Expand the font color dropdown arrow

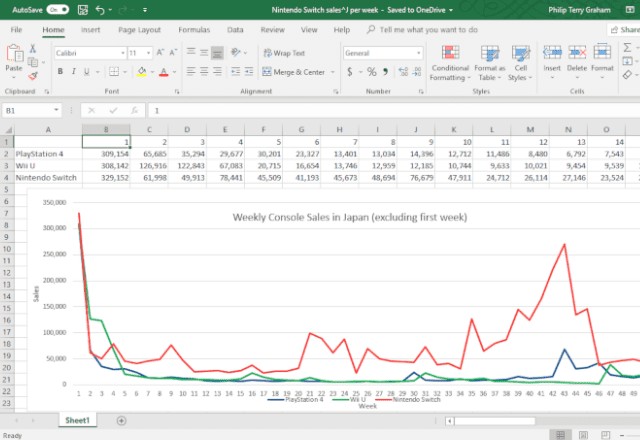pos(175,72)
